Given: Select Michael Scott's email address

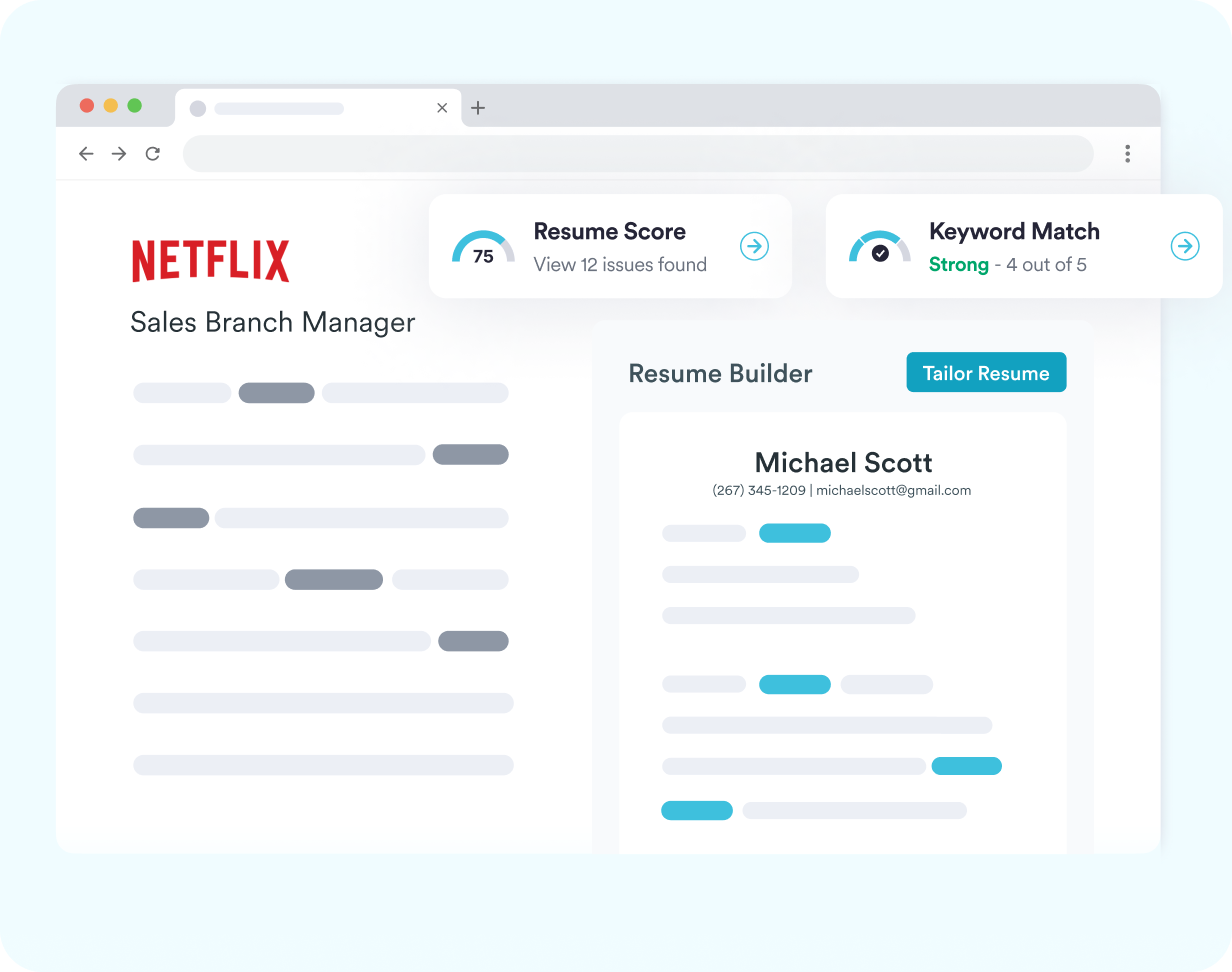Looking at the screenshot, I should pos(894,490).
